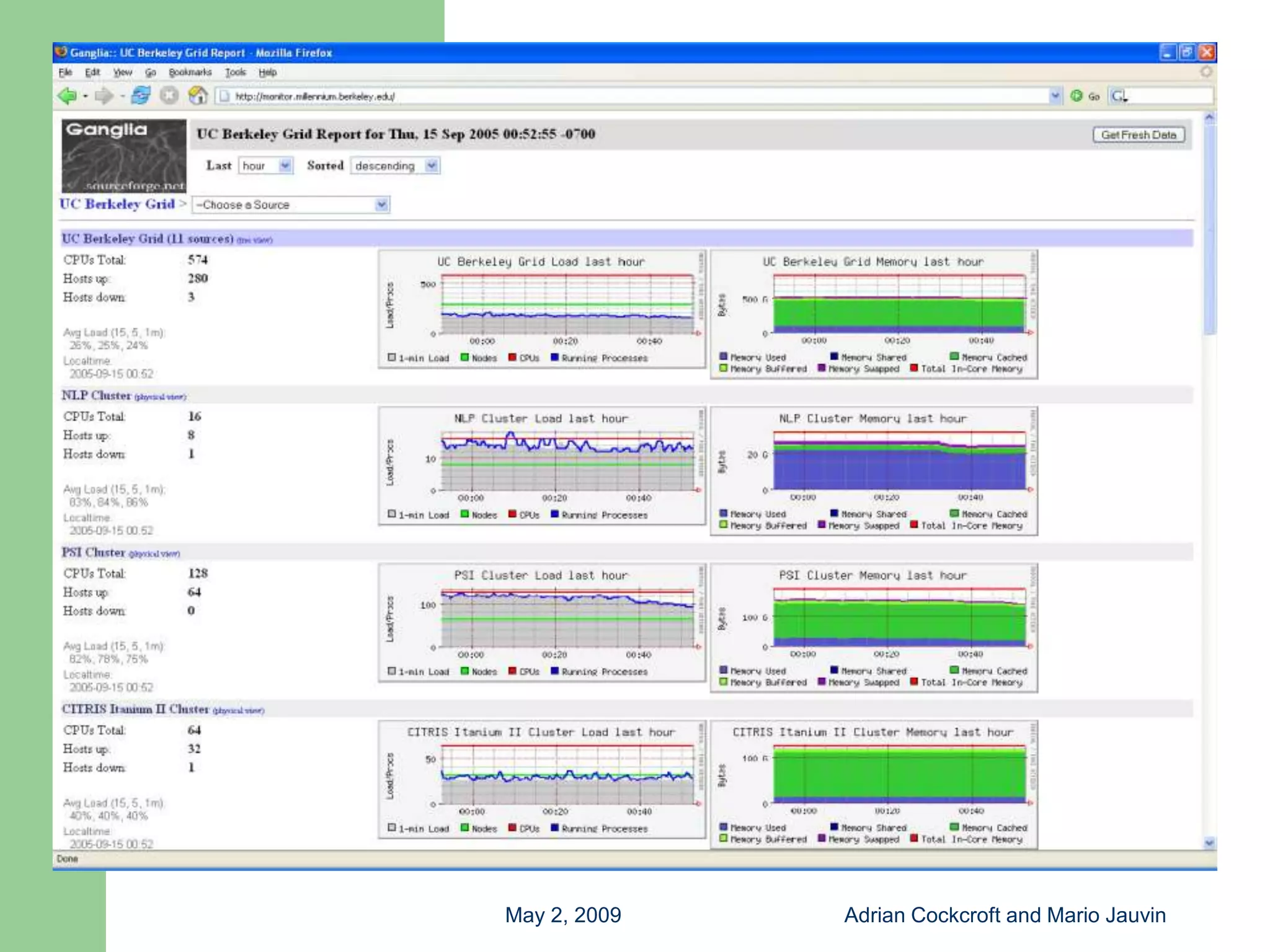Open the NLP Cluster link

tap(96, 395)
